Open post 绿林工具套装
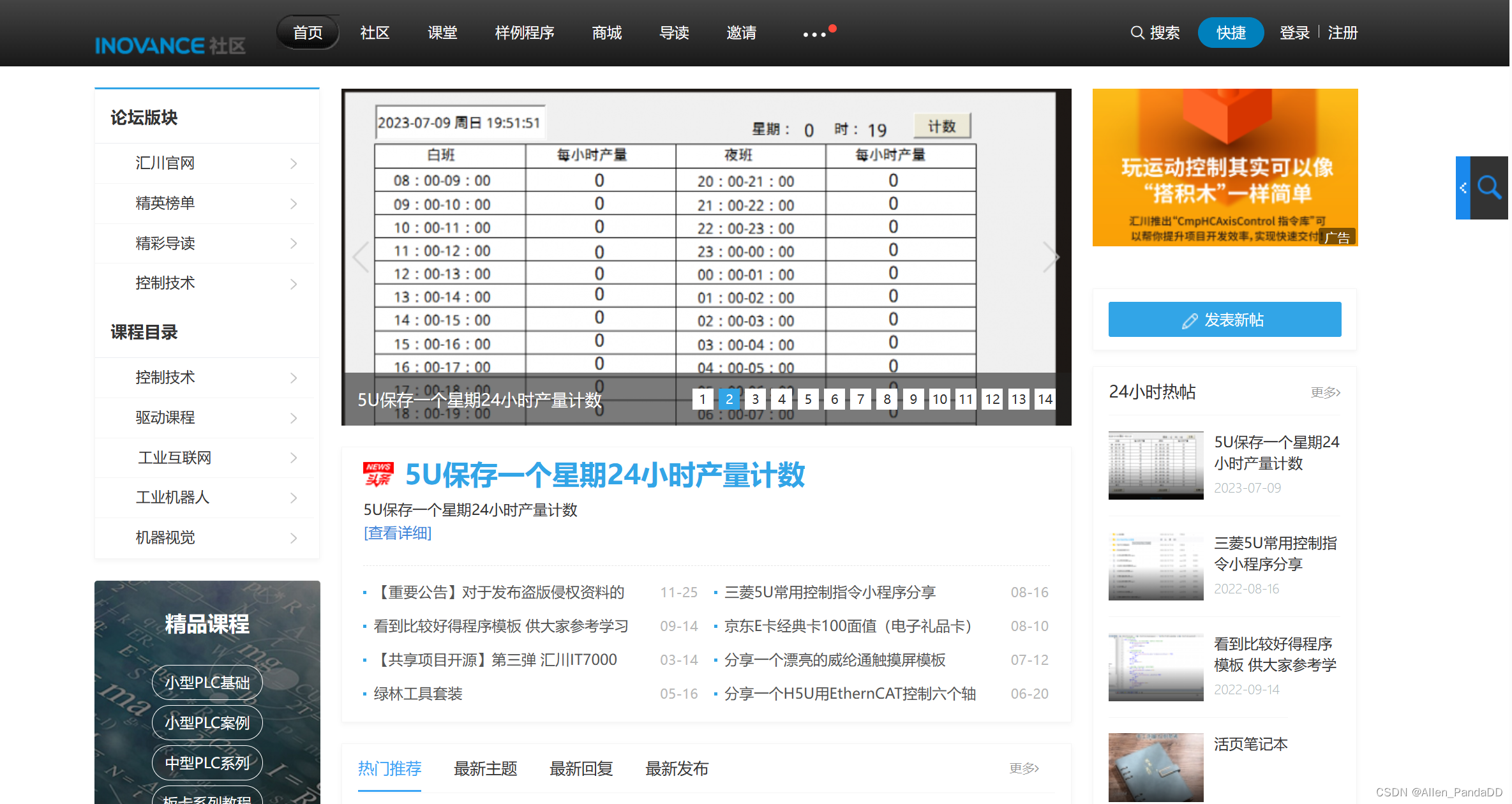 point(418,694)
